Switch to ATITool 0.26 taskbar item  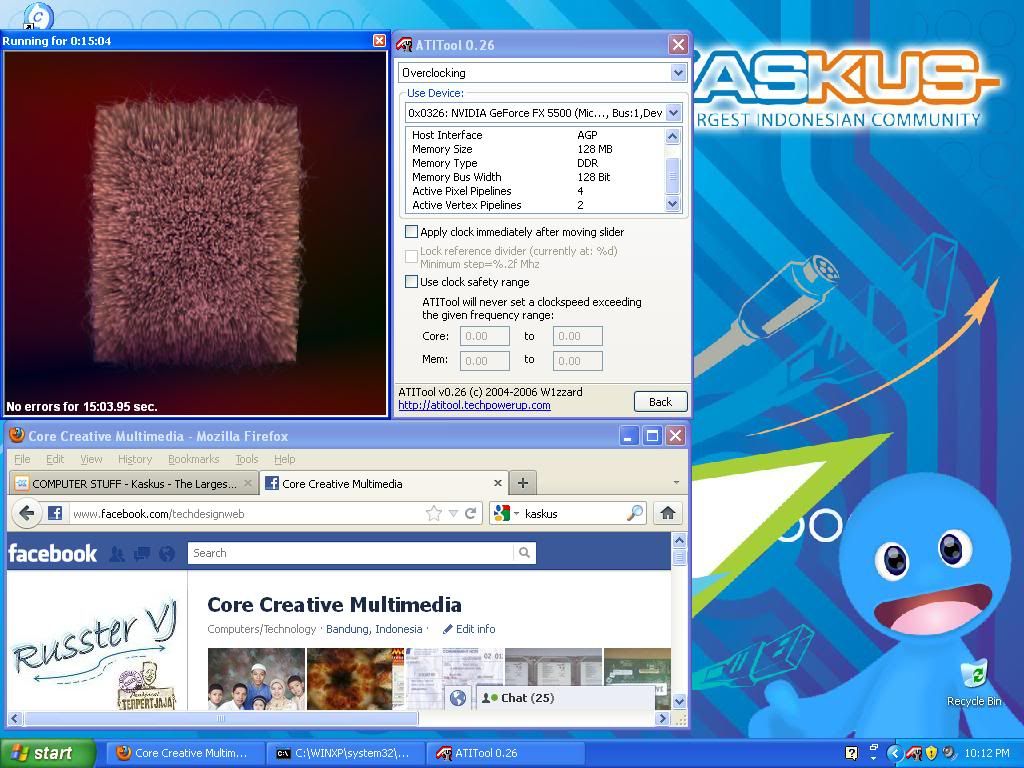[x=506, y=753]
